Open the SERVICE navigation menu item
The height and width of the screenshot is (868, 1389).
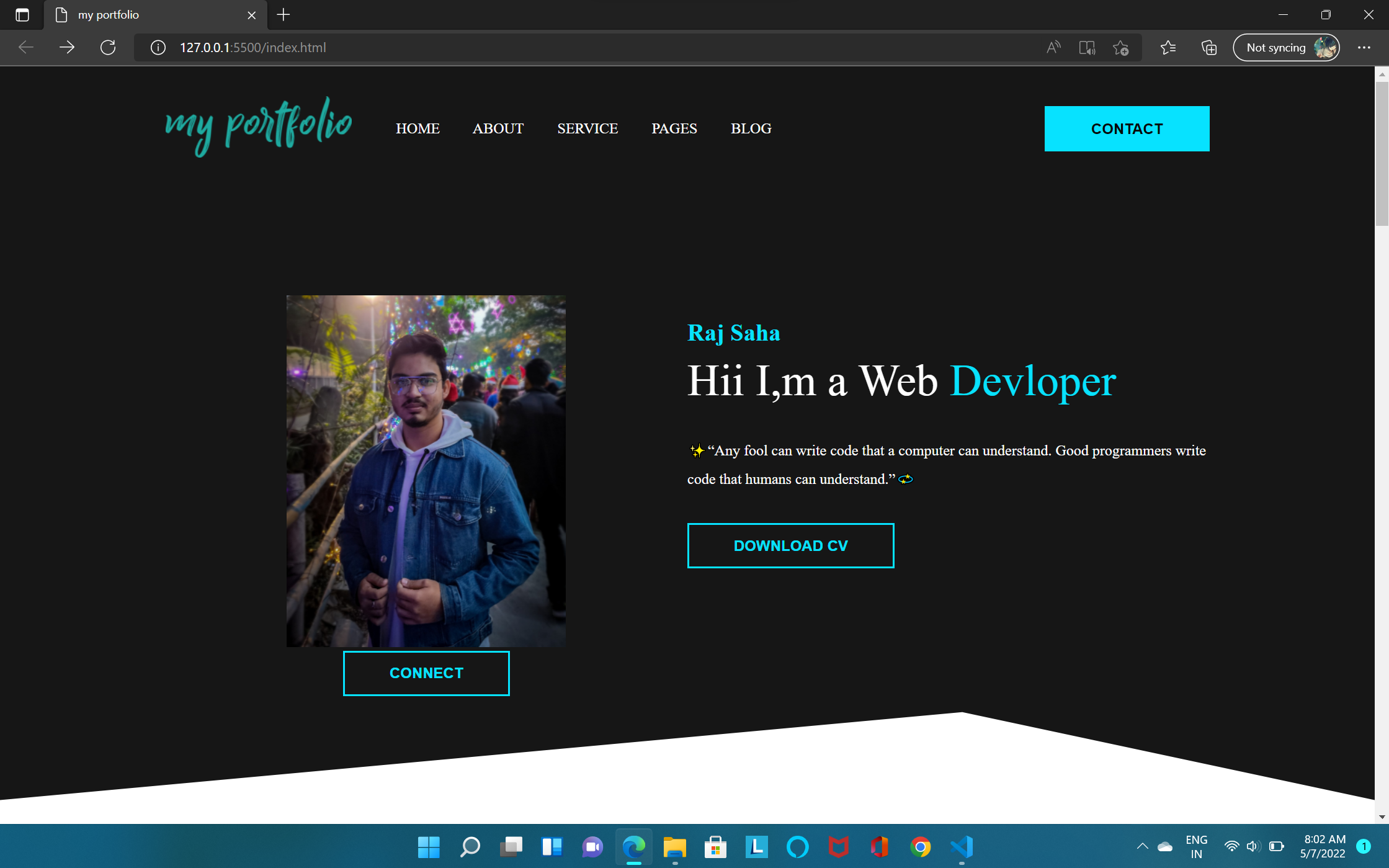pyautogui.click(x=587, y=128)
